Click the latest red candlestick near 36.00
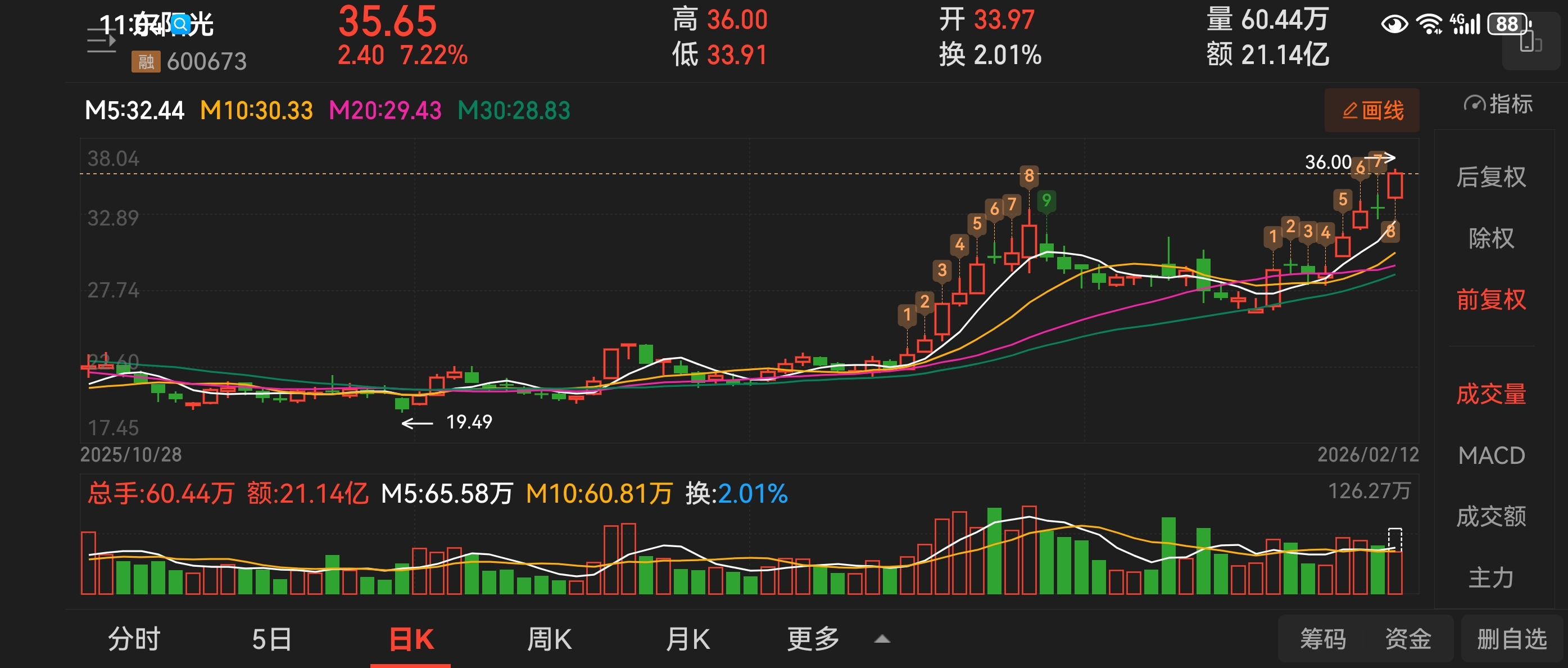The height and width of the screenshot is (668, 1568). click(x=1395, y=185)
